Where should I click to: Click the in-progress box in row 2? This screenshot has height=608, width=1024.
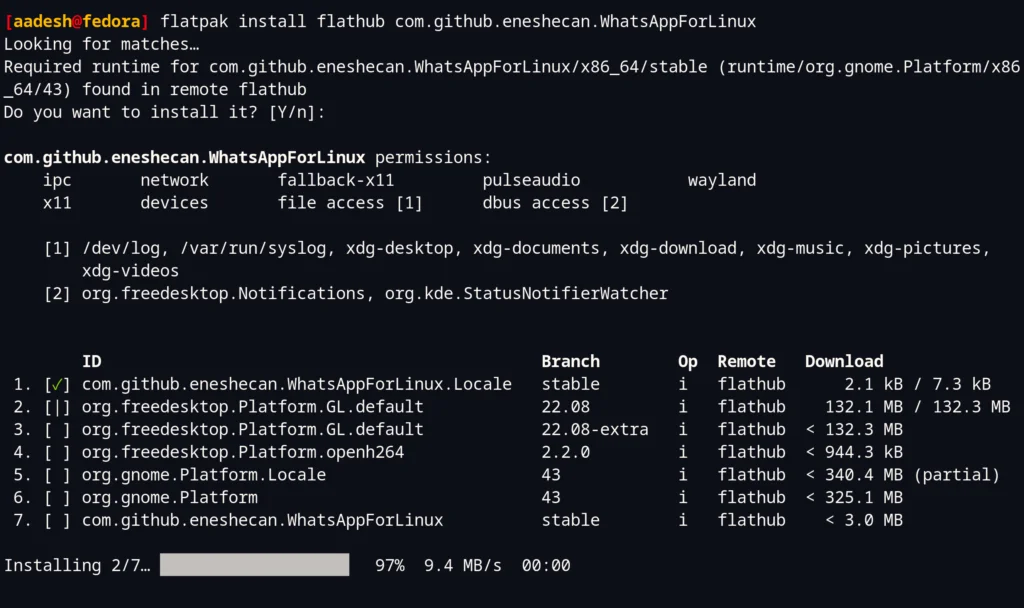click(x=57, y=407)
